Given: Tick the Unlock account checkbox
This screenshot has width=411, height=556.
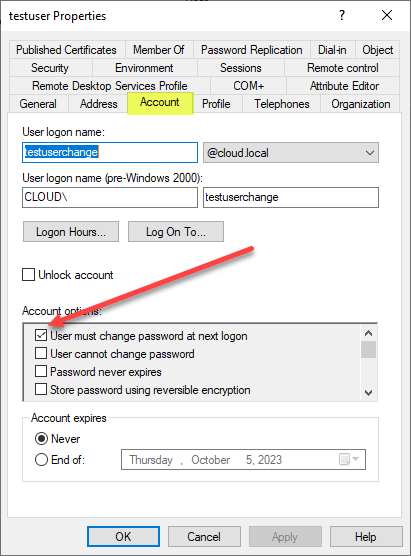Looking at the screenshot, I should pyautogui.click(x=28, y=275).
